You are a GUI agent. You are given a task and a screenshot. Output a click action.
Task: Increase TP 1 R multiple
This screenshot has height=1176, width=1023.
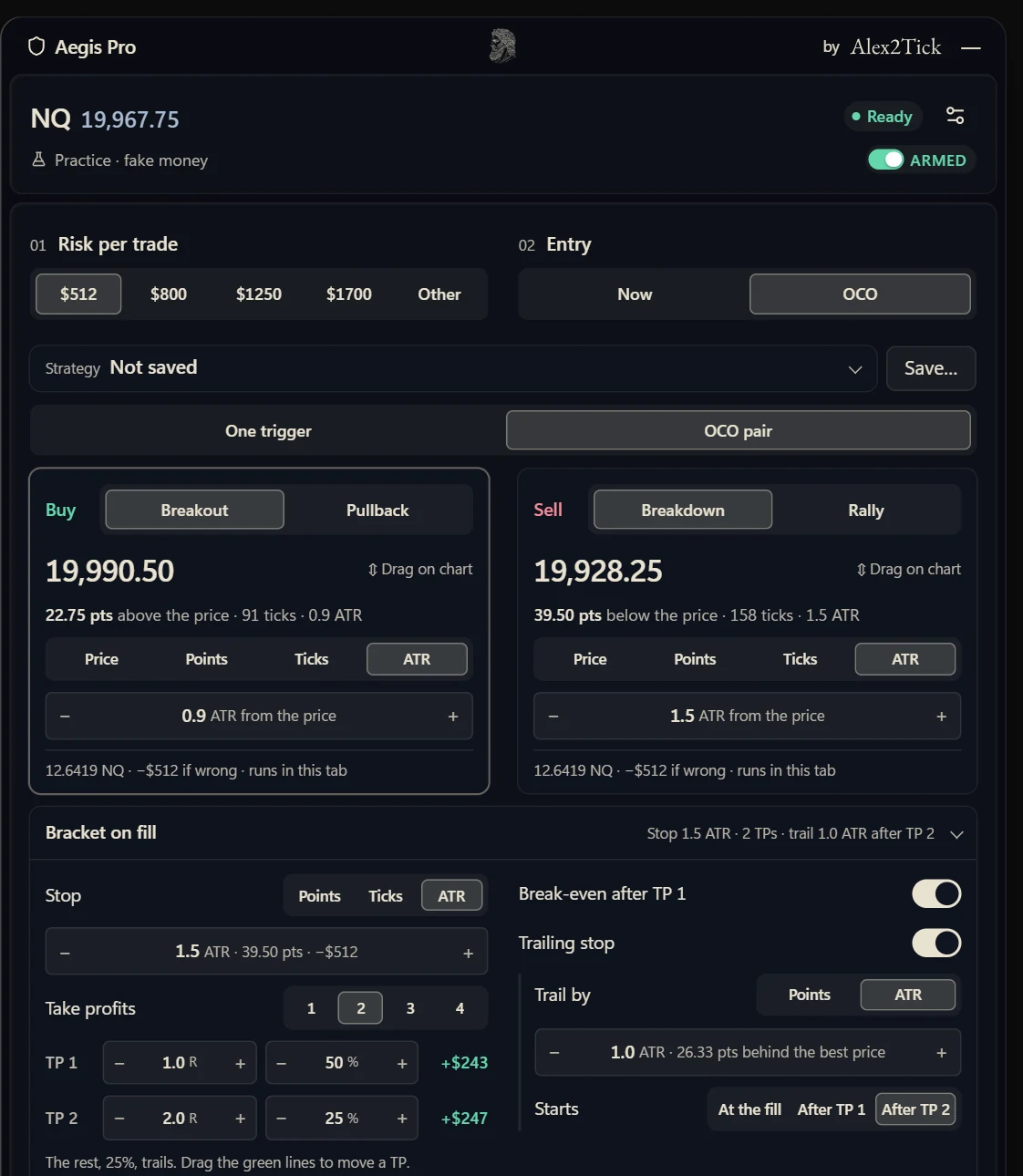tap(241, 1063)
